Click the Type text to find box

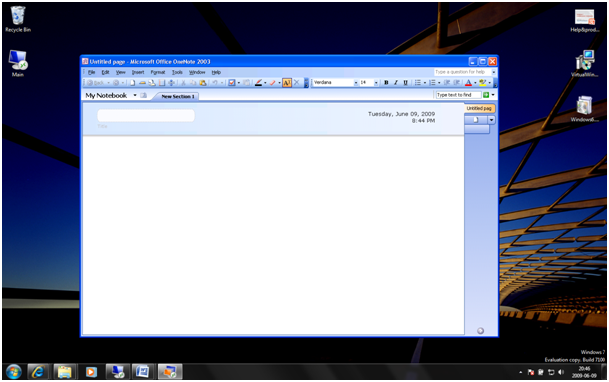(x=458, y=95)
